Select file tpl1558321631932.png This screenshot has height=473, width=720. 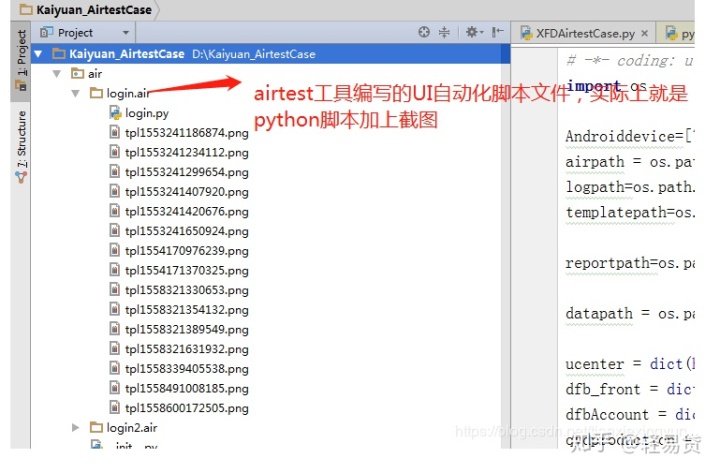tap(187, 349)
